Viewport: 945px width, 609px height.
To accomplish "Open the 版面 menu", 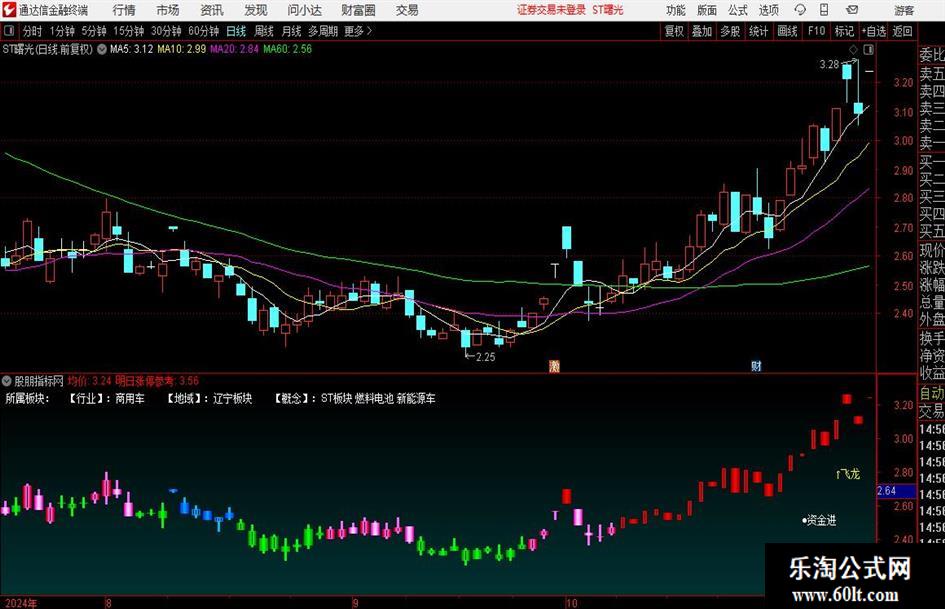I will point(707,10).
